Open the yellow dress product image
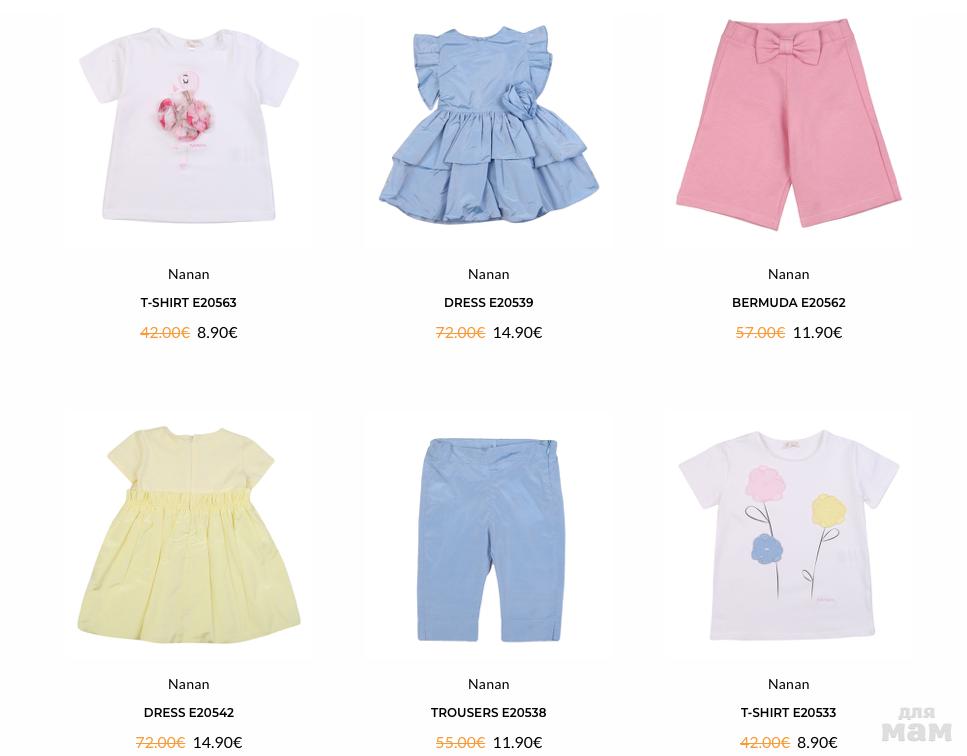Image resolution: width=967 pixels, height=756 pixels. coord(189,535)
